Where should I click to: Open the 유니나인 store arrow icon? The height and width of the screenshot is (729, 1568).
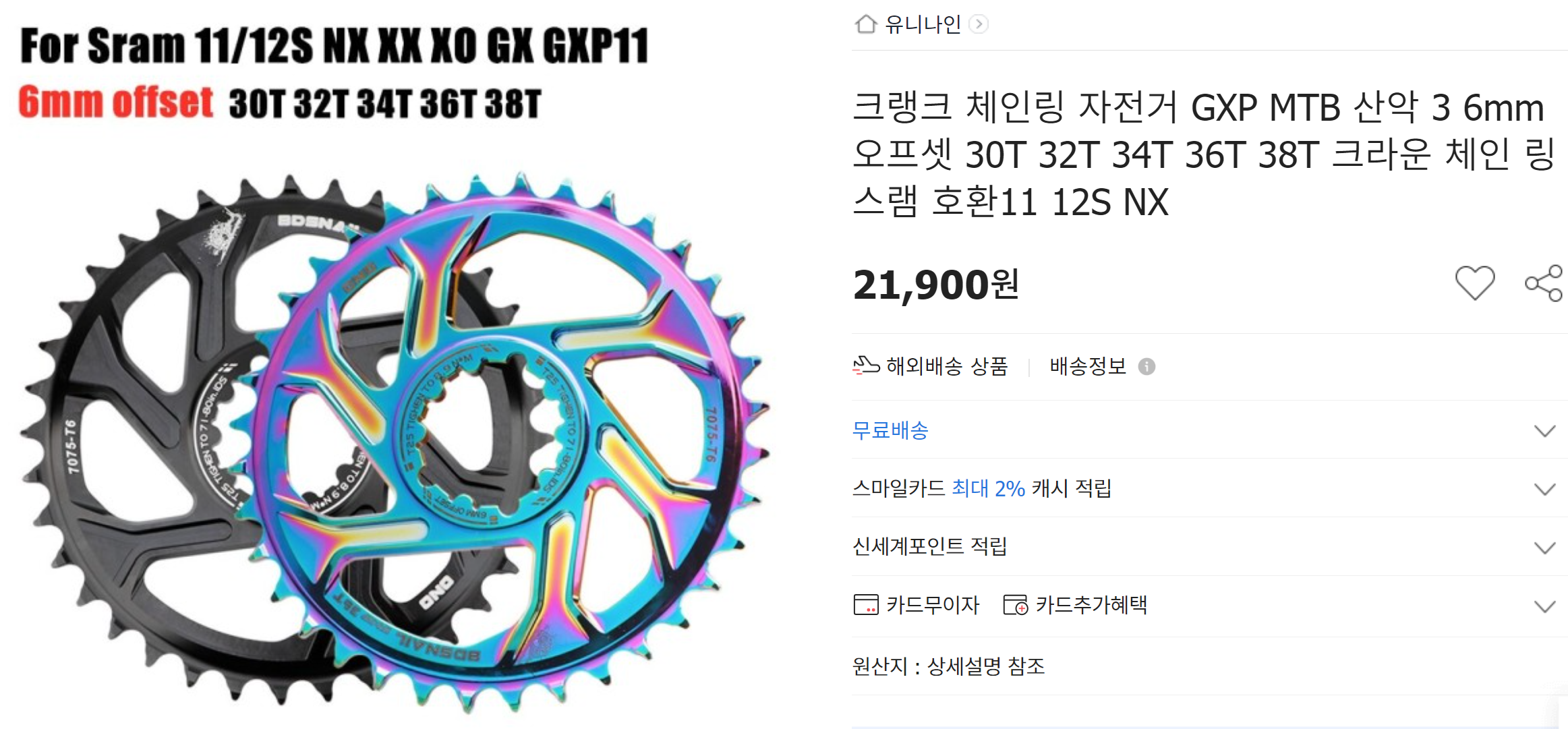point(978,24)
